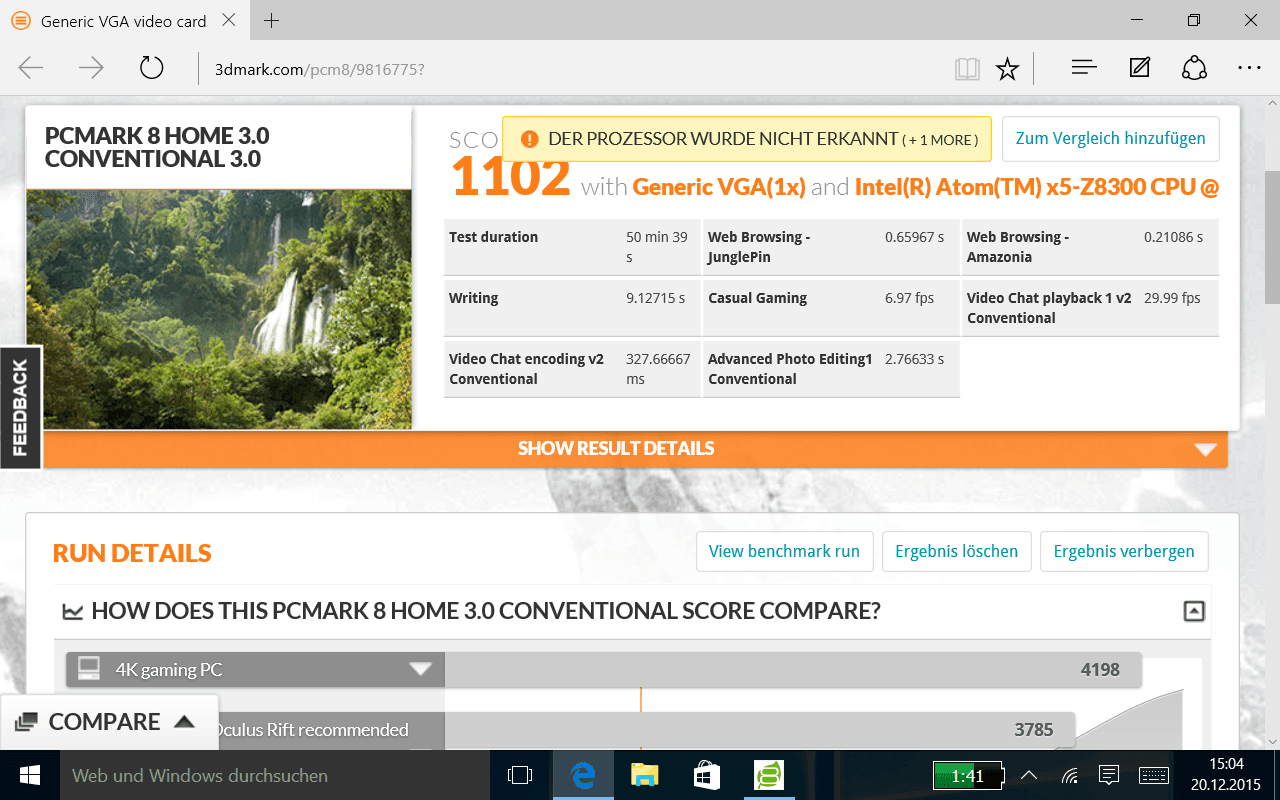Click Ergebnis verbergen button
This screenshot has width=1280, height=800.
tap(1124, 551)
